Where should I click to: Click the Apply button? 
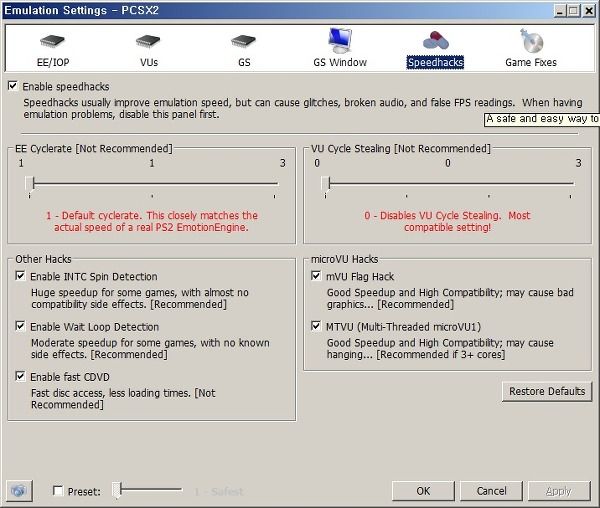tap(559, 491)
